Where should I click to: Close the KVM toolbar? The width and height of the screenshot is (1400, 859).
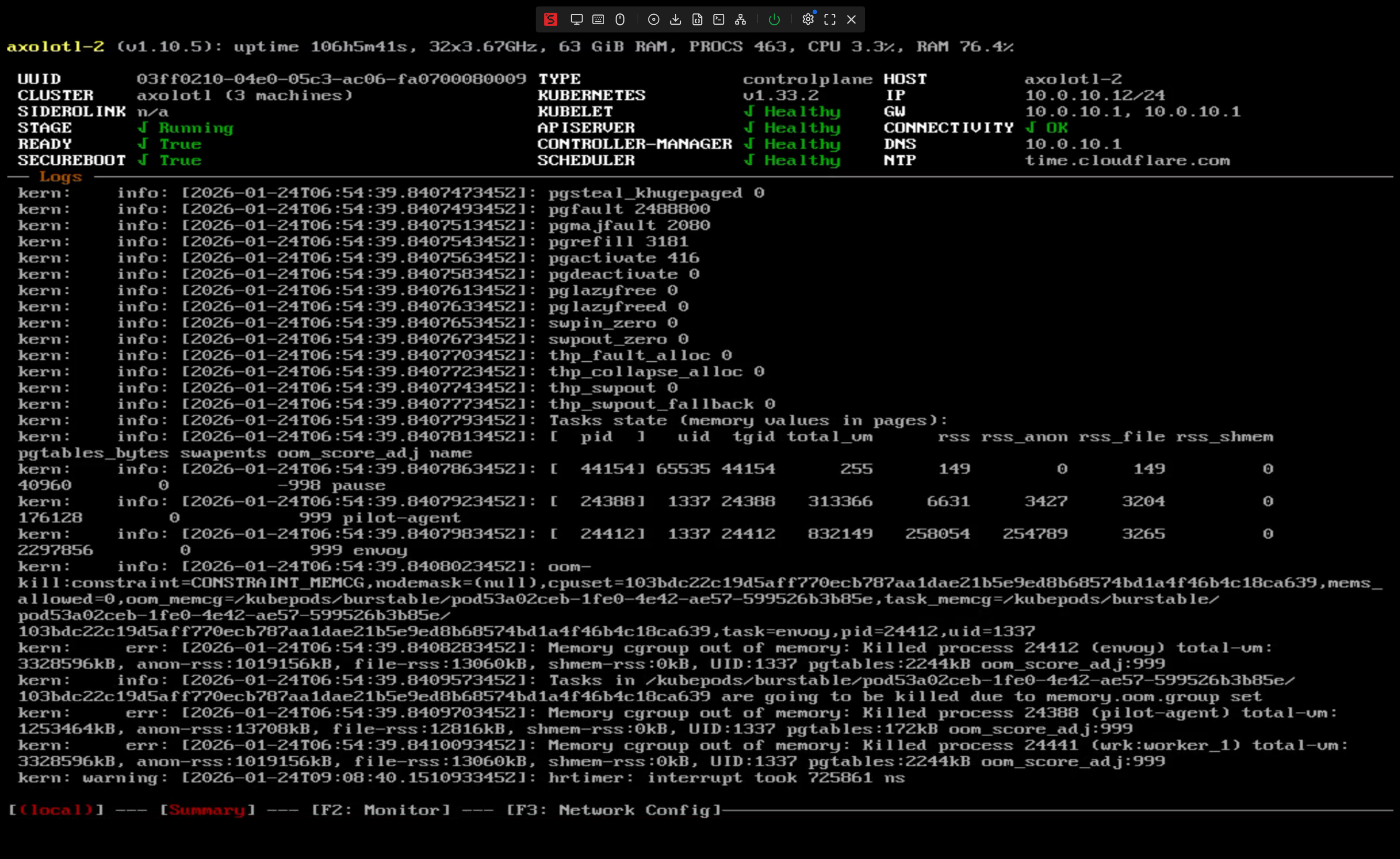click(x=851, y=19)
